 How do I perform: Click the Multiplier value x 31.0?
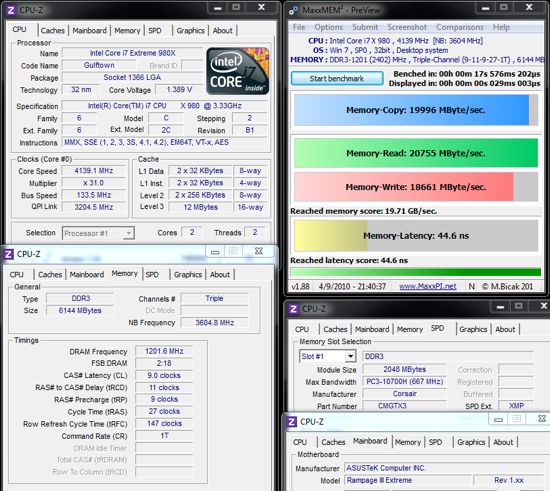(x=94, y=183)
